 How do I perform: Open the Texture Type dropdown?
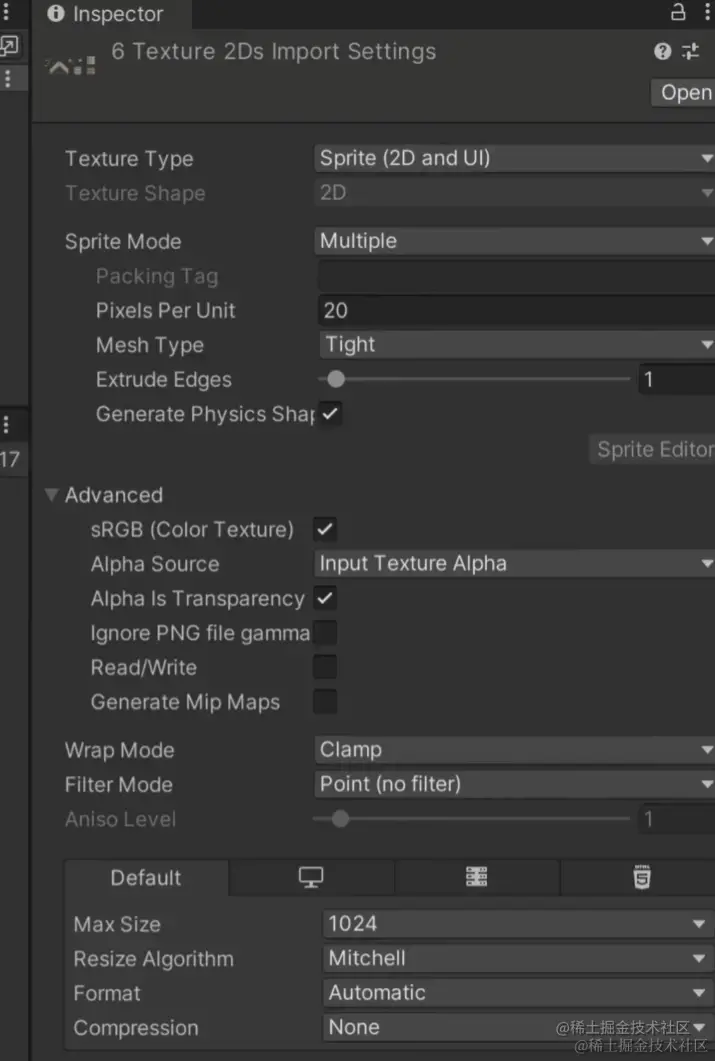[x=515, y=158]
